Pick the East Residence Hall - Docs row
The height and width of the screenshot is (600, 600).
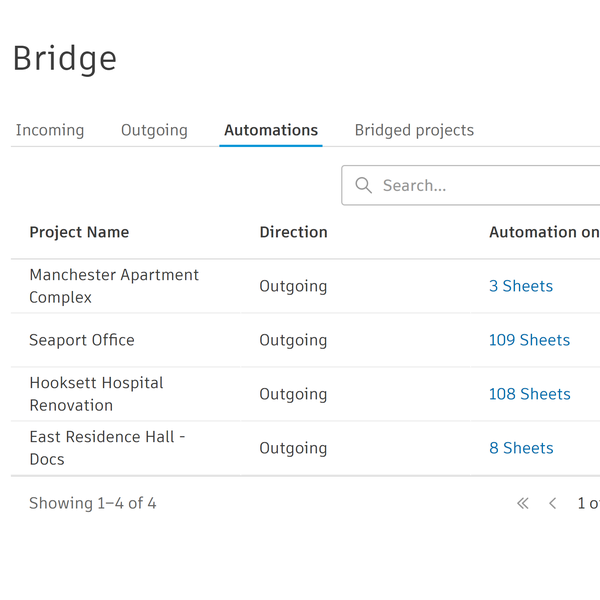click(107, 448)
